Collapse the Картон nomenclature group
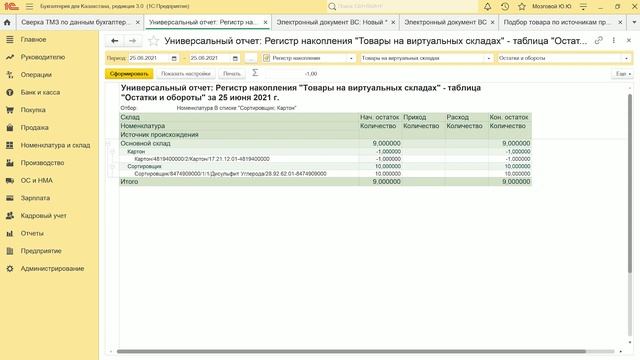Image resolution: width=640 pixels, height=360 pixels. 113,152
